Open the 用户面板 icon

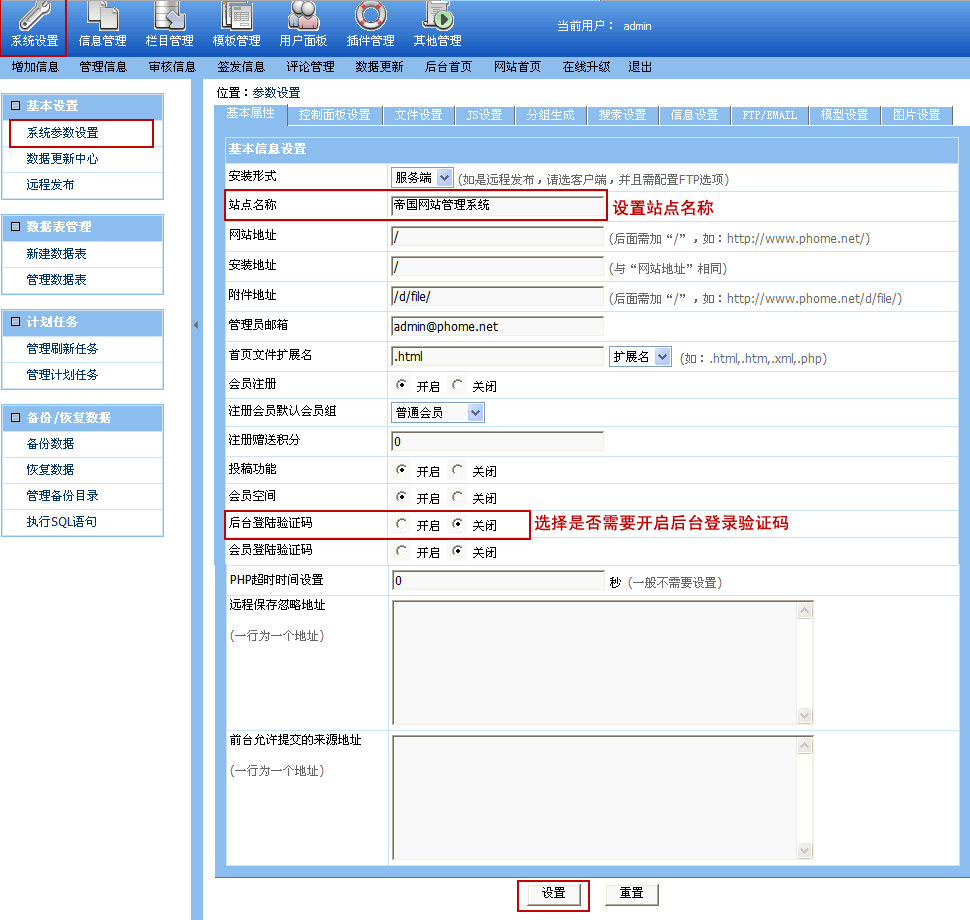pos(303,17)
